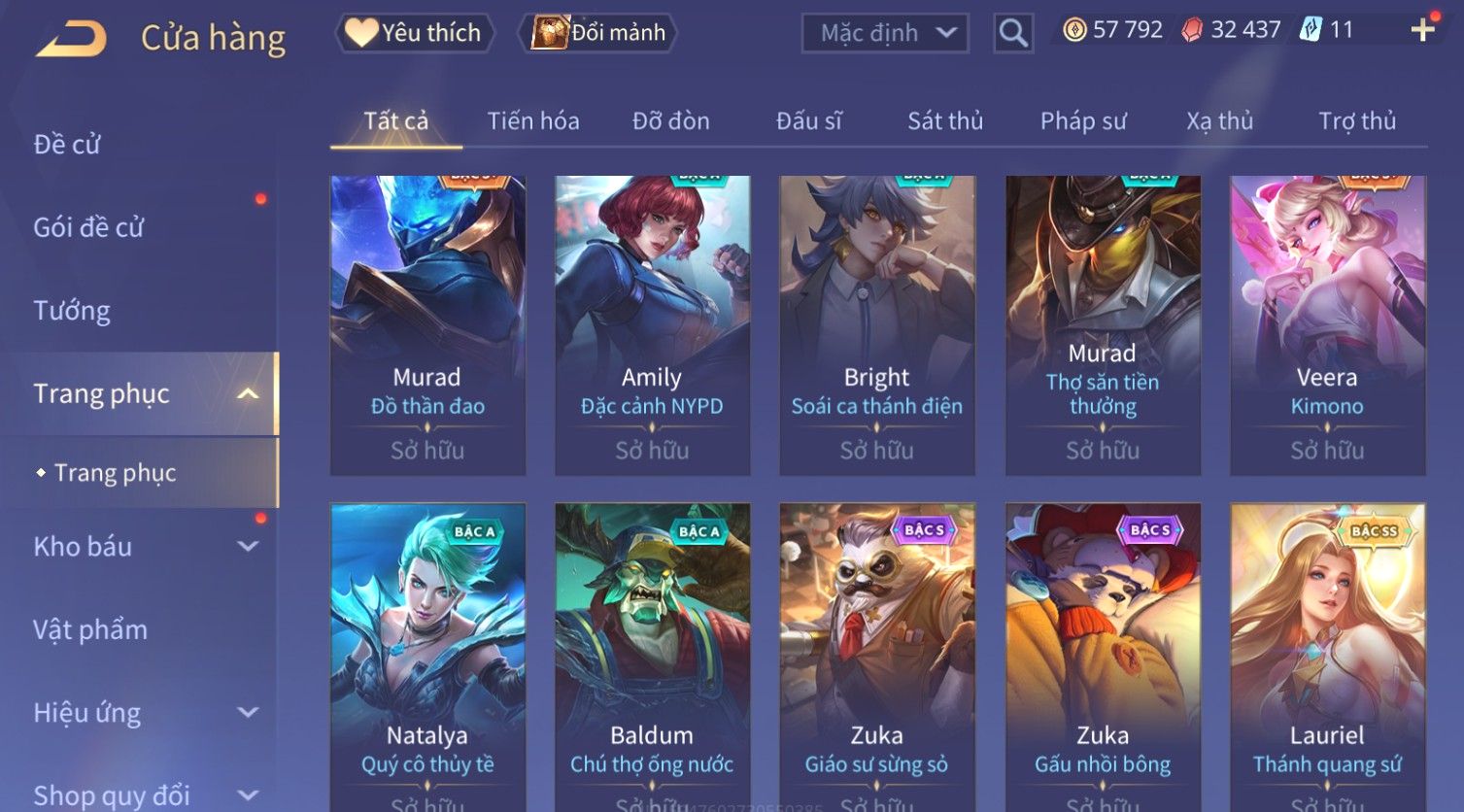Open Tướng in the sidebar
The image size is (1464, 812).
click(72, 311)
